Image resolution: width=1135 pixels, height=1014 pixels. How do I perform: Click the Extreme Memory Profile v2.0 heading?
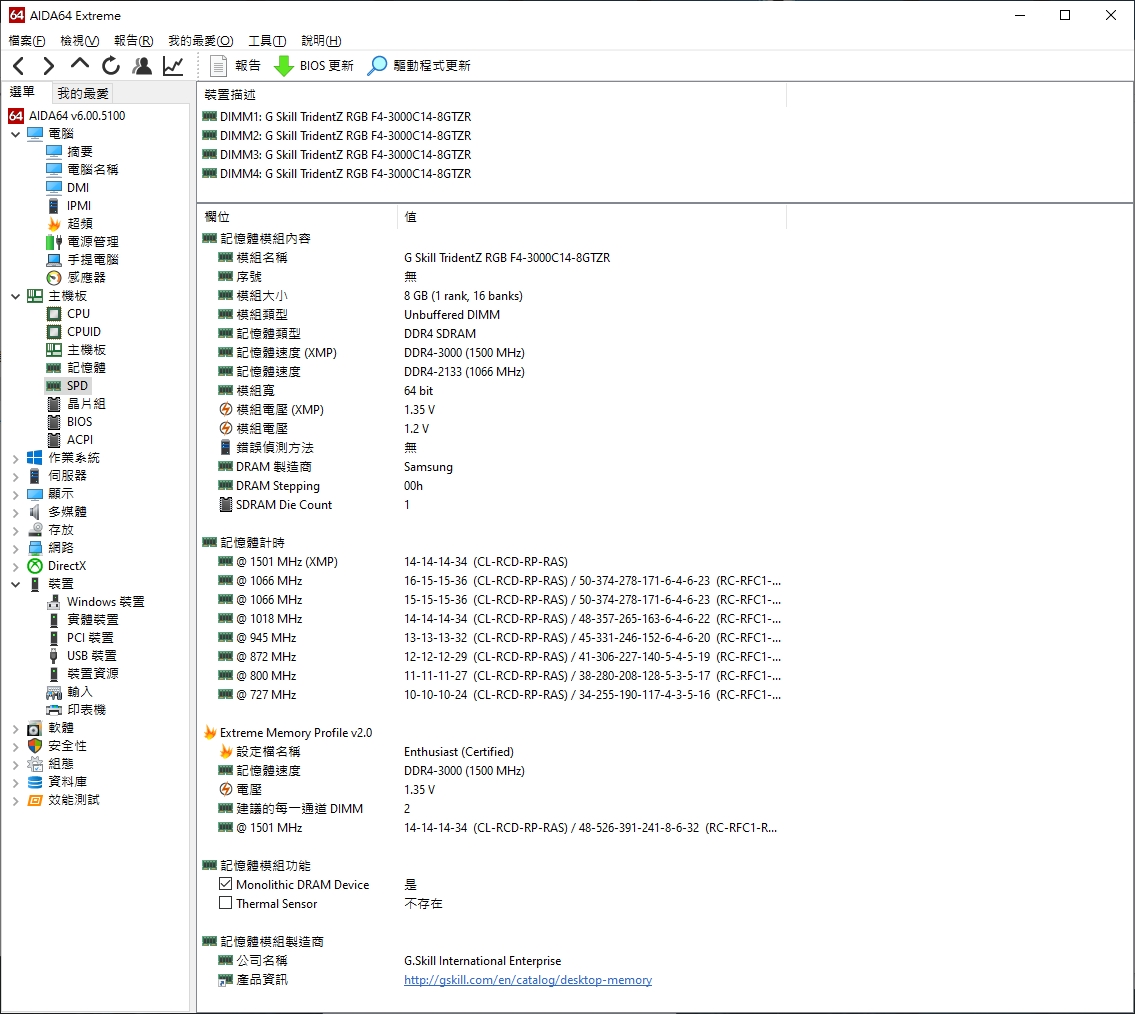(x=296, y=732)
